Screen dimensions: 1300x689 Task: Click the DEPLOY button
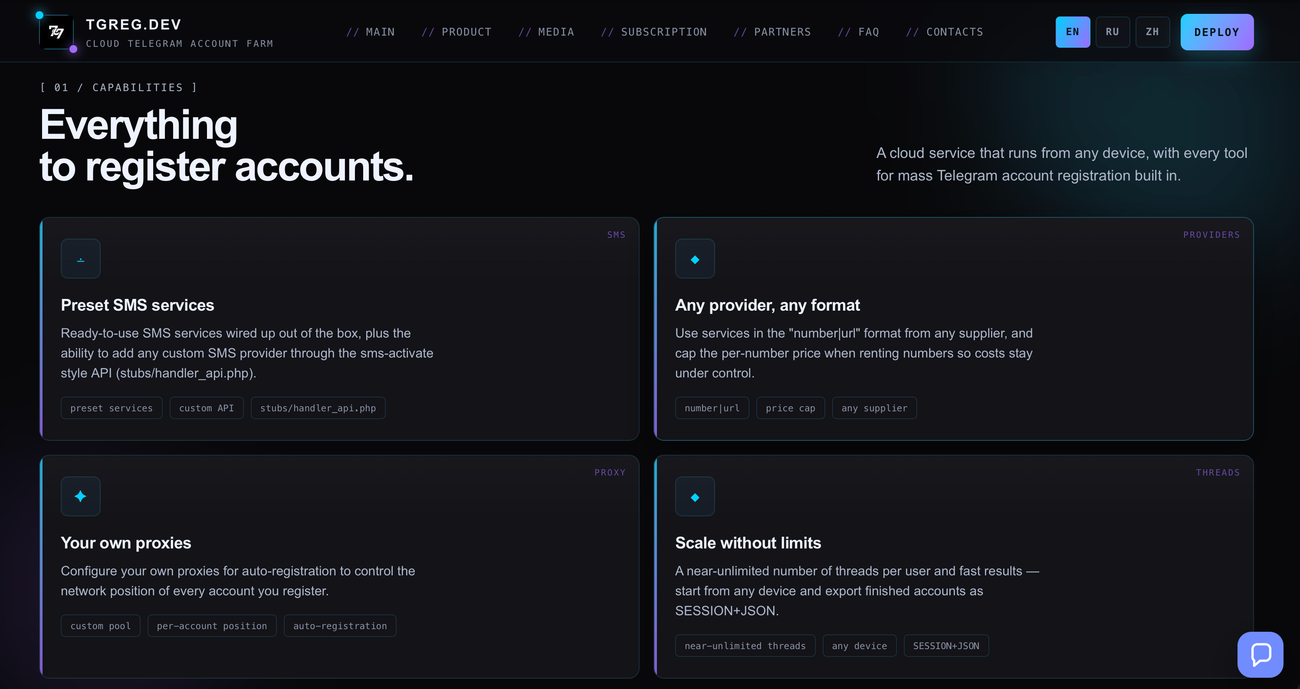[1217, 32]
